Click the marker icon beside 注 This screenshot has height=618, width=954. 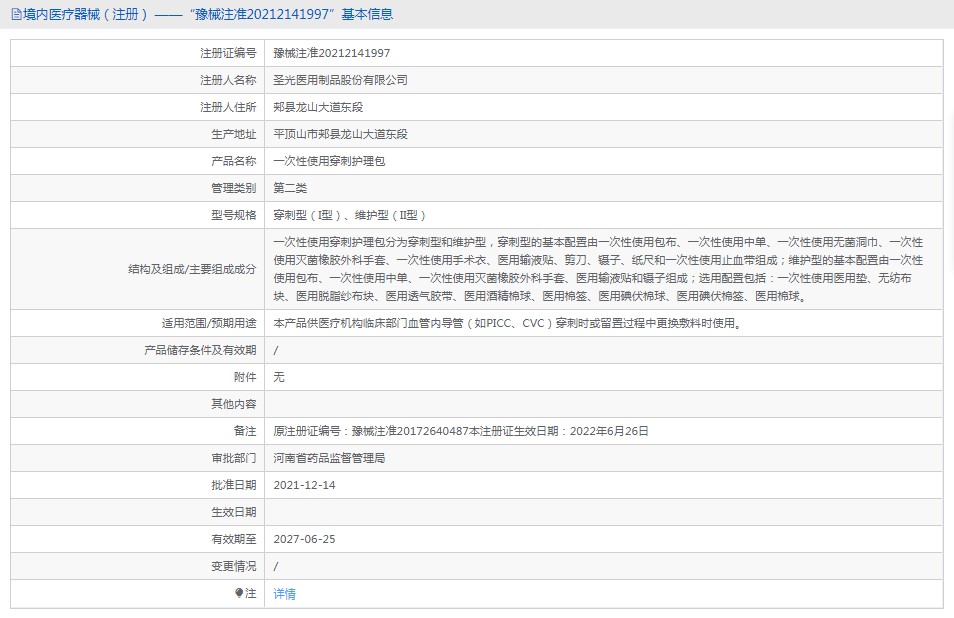[239, 593]
